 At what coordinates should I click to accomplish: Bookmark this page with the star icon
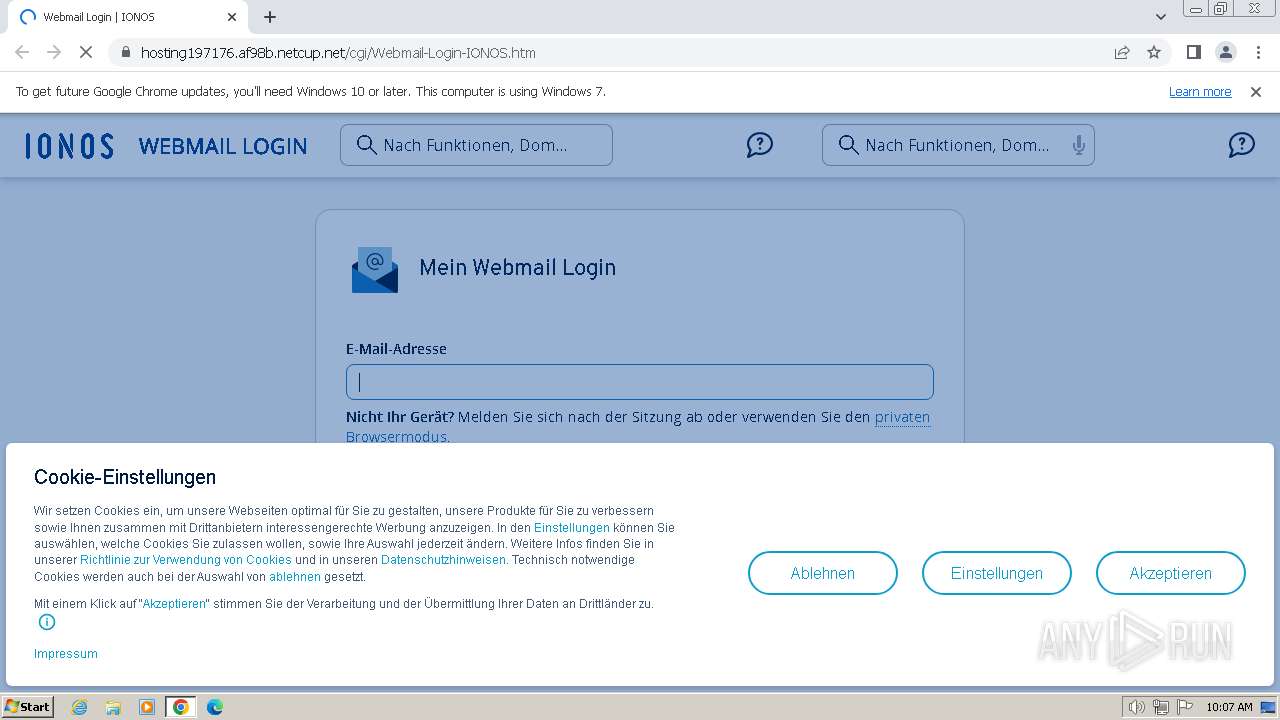click(x=1154, y=53)
